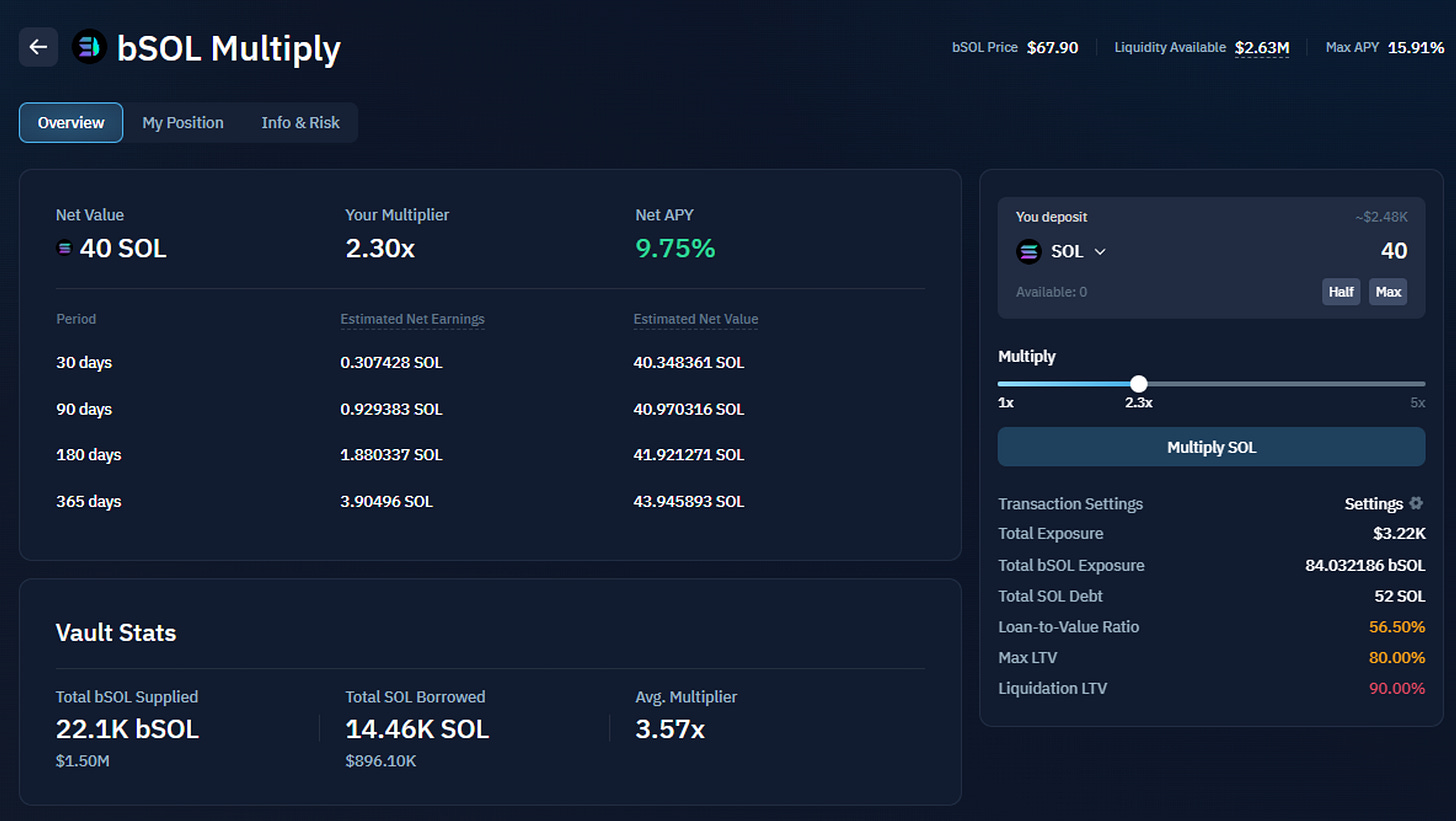This screenshot has height=821, width=1456.
Task: Click the 40.348361 SOL net value
Action: 689,362
